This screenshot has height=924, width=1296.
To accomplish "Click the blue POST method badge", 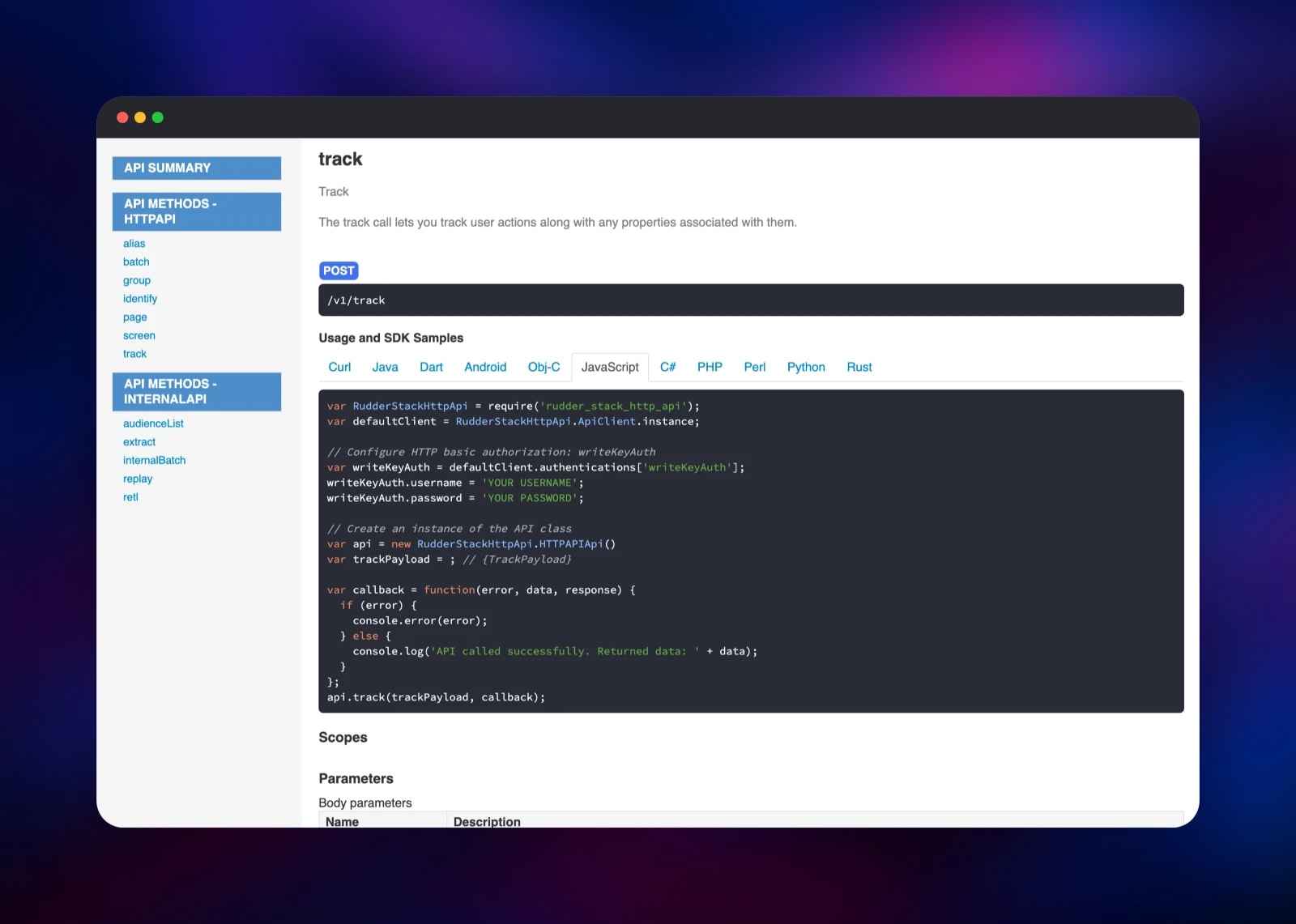I will point(339,270).
